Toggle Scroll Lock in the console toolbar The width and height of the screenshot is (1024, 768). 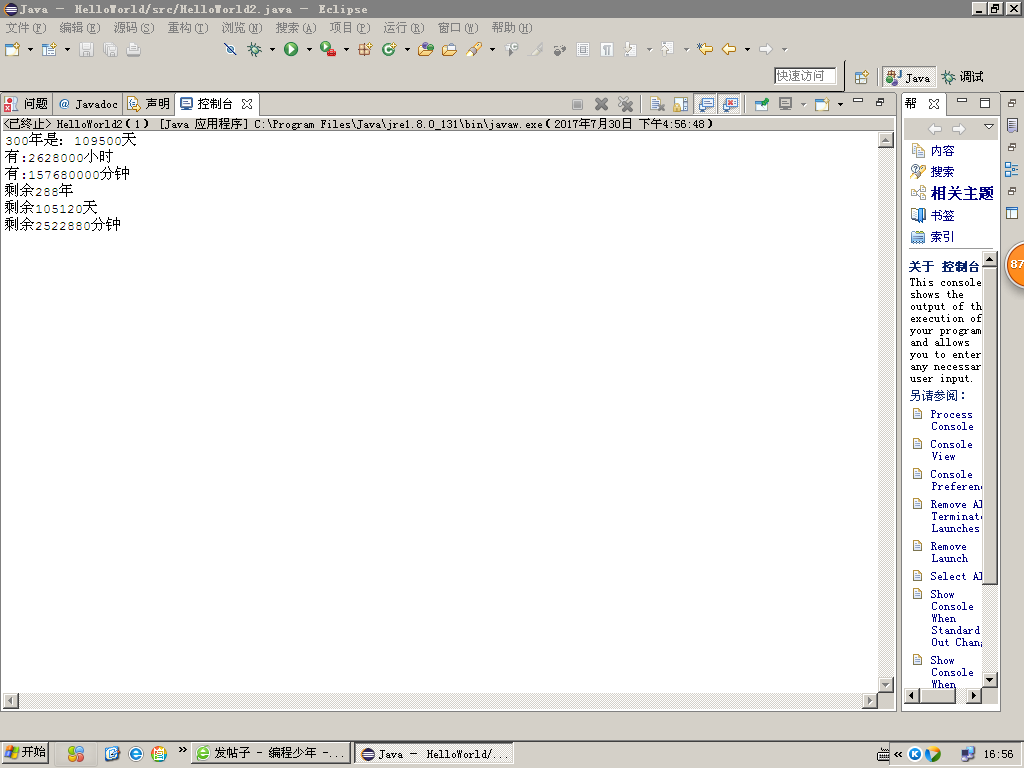click(681, 104)
